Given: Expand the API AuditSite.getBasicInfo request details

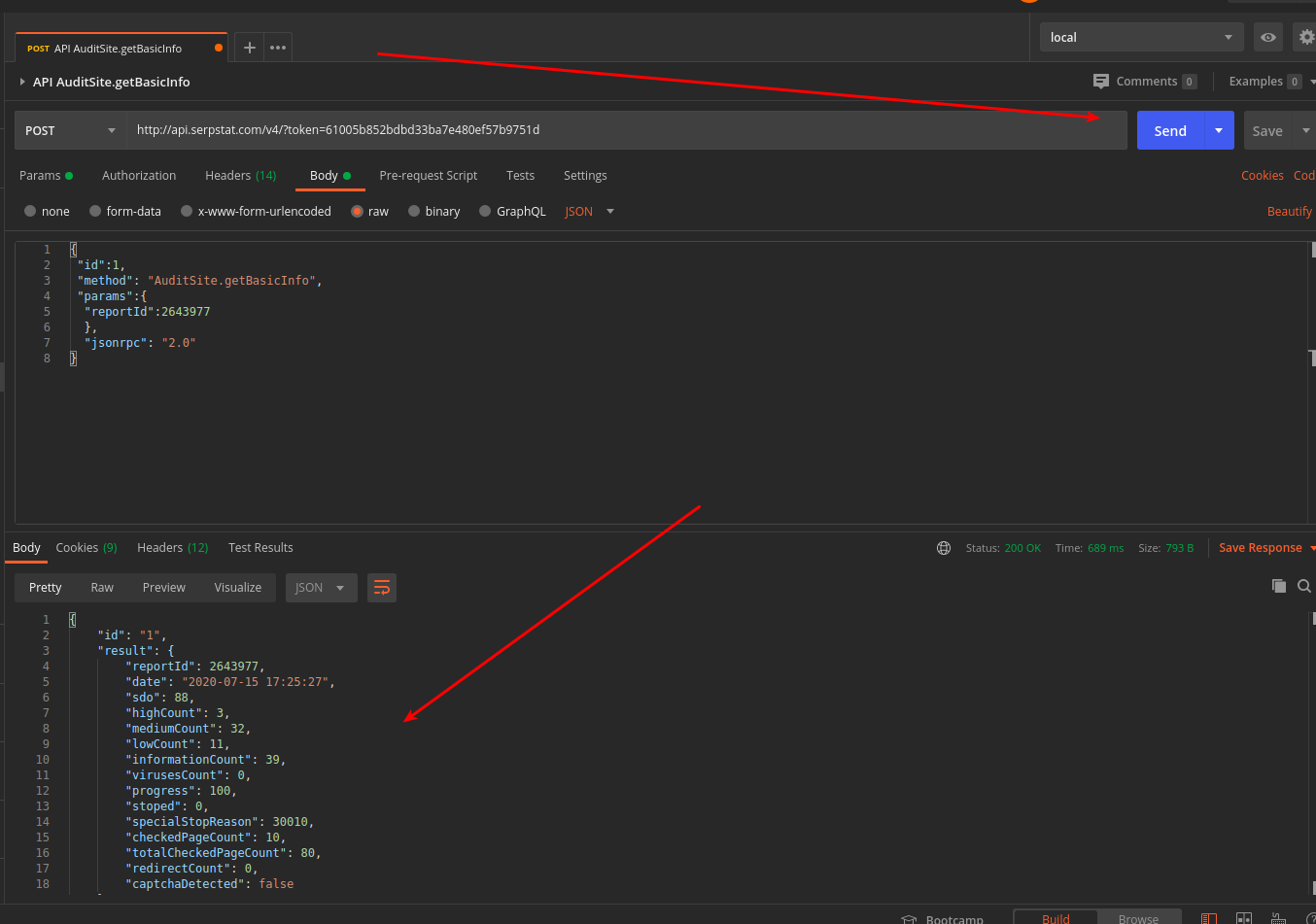Looking at the screenshot, I should point(22,82).
